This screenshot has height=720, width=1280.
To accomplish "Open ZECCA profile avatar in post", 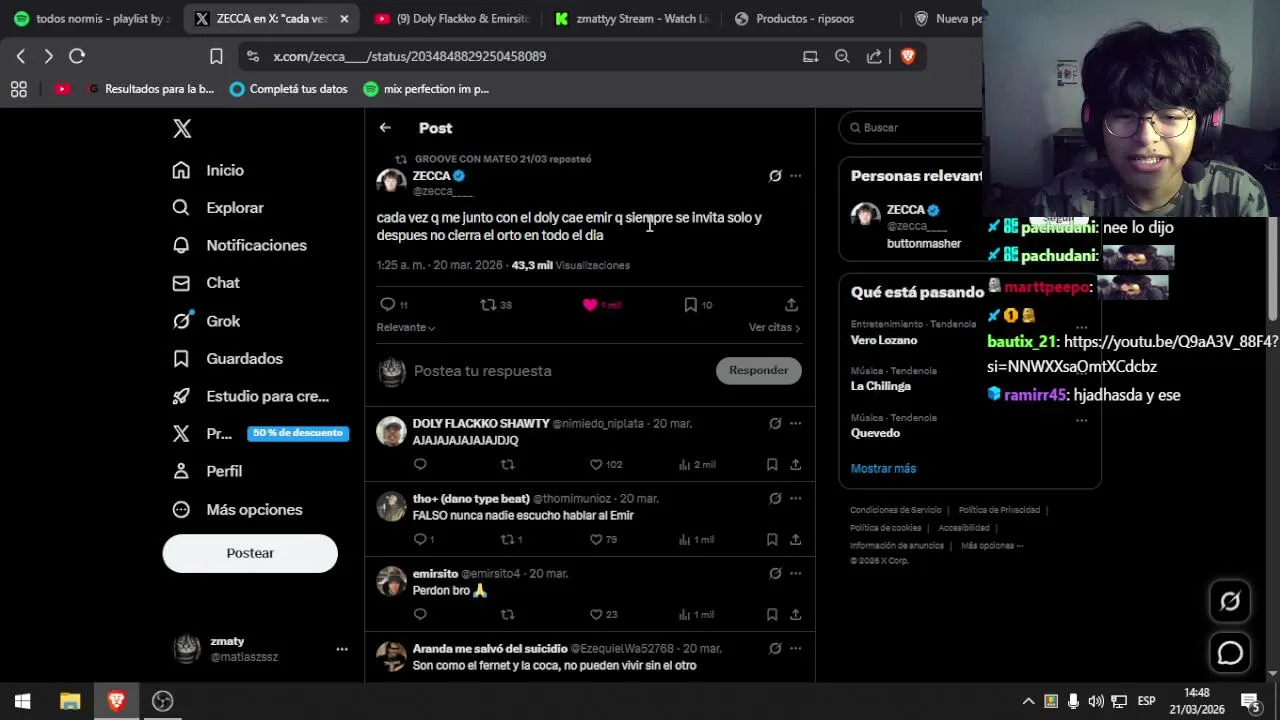I will [x=391, y=183].
